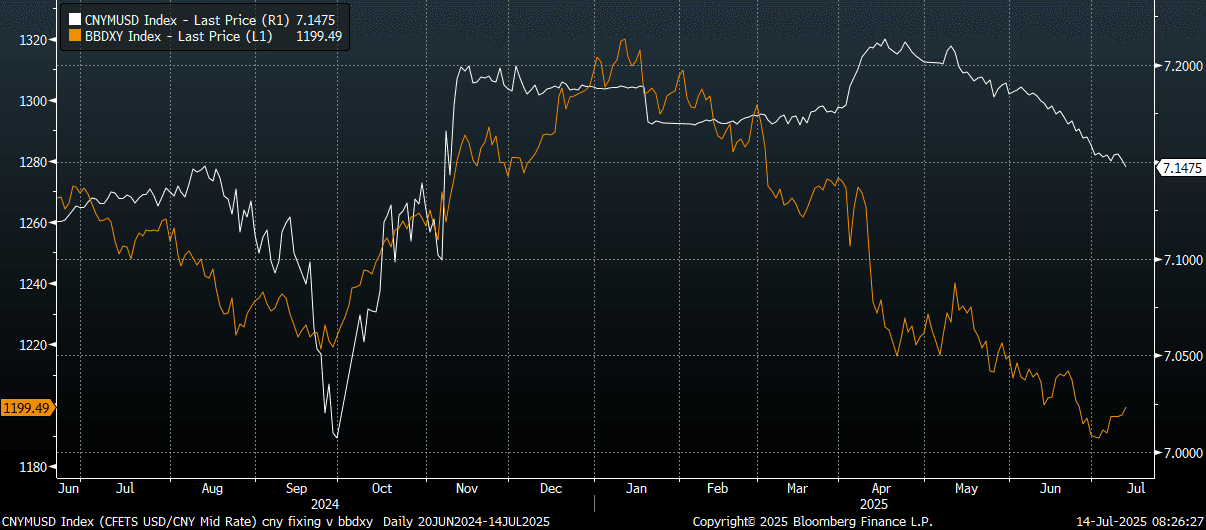Click the 7.2000 right axis label

(1182, 66)
